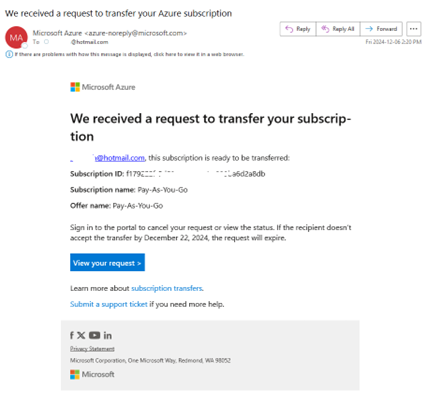Click the Subscription name Pay-As-You-Go value
This screenshot has height=404, width=427.
point(163,190)
